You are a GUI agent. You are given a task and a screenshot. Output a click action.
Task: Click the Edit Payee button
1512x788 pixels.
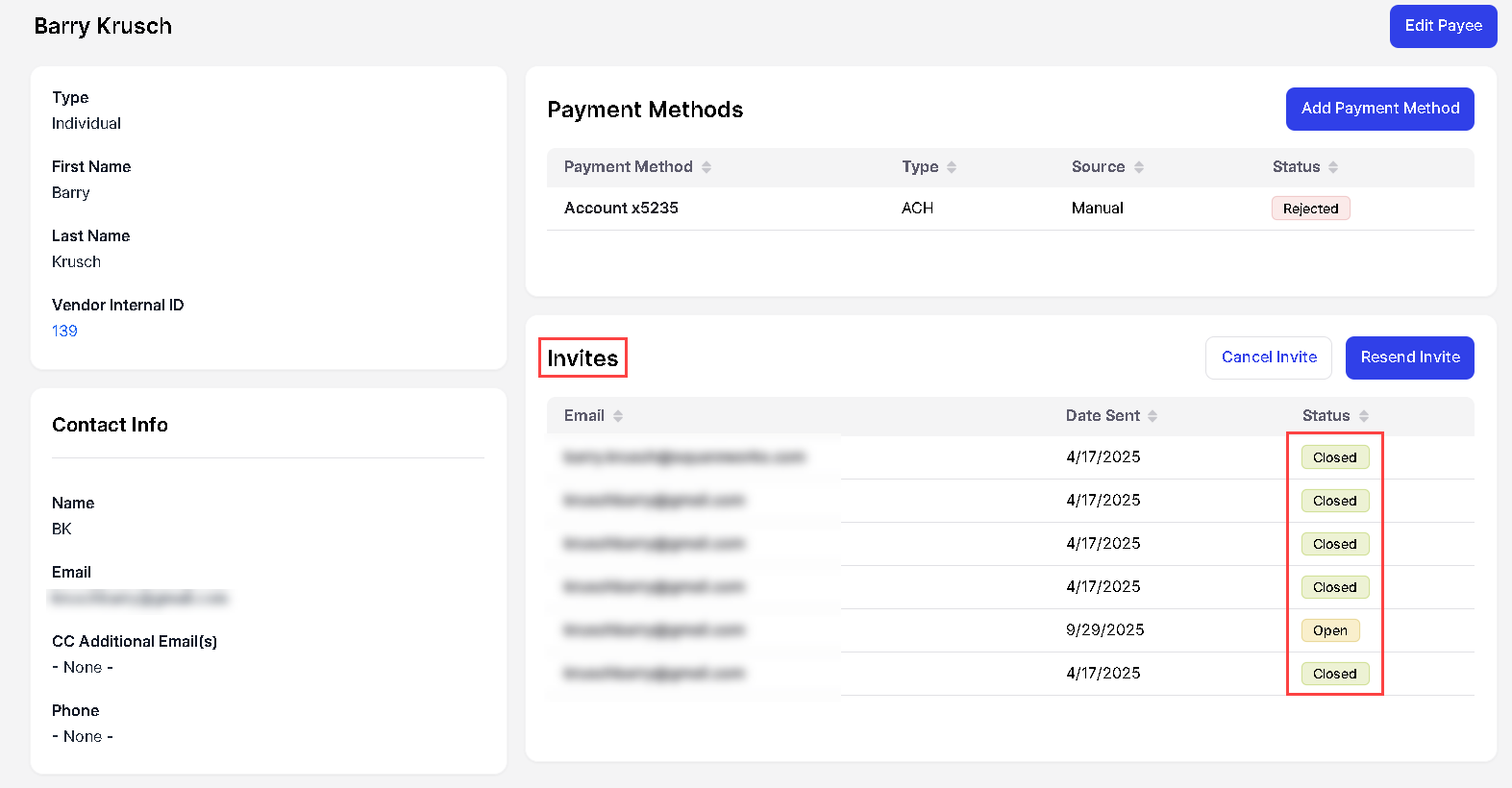coord(1443,26)
